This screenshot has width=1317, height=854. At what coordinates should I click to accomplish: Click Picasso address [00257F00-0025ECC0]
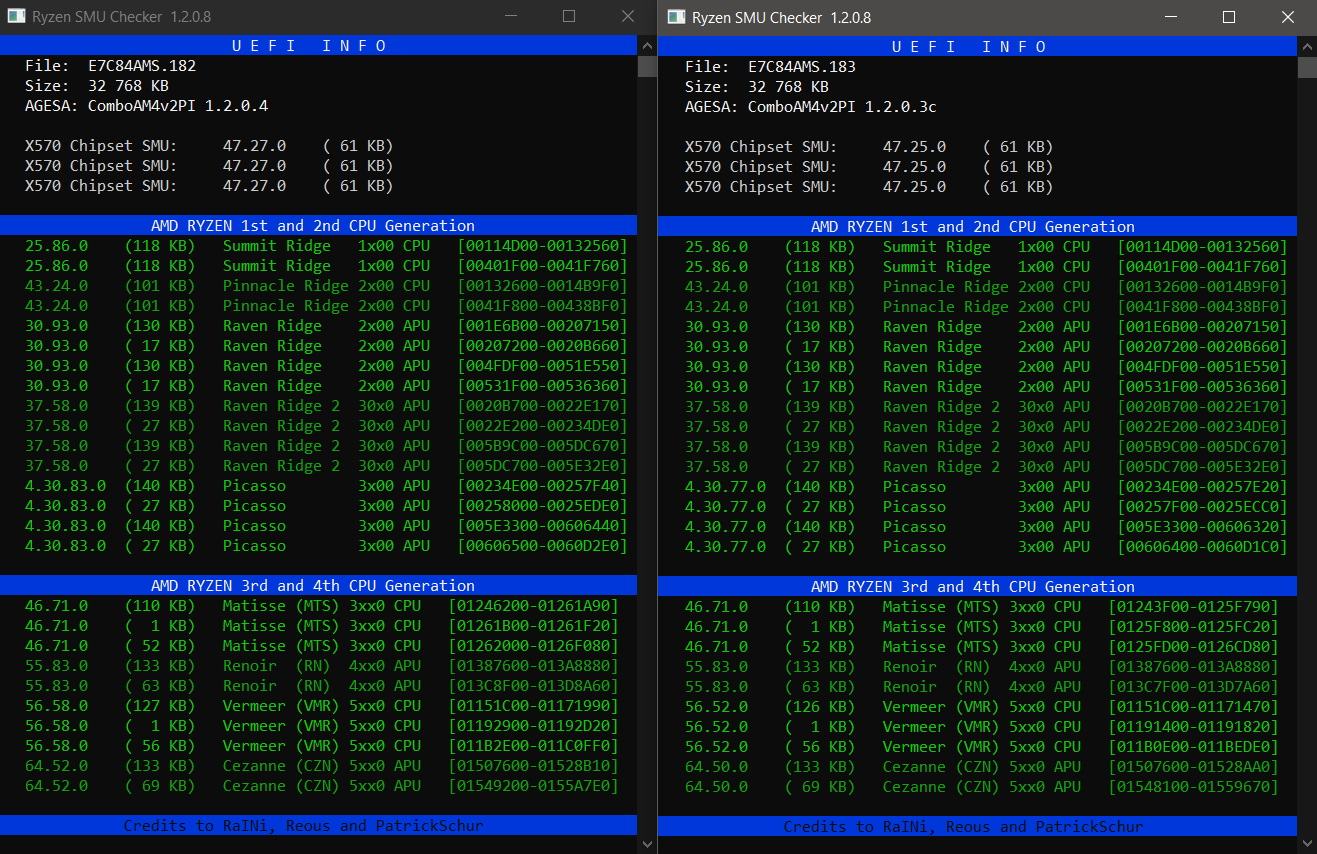1203,507
